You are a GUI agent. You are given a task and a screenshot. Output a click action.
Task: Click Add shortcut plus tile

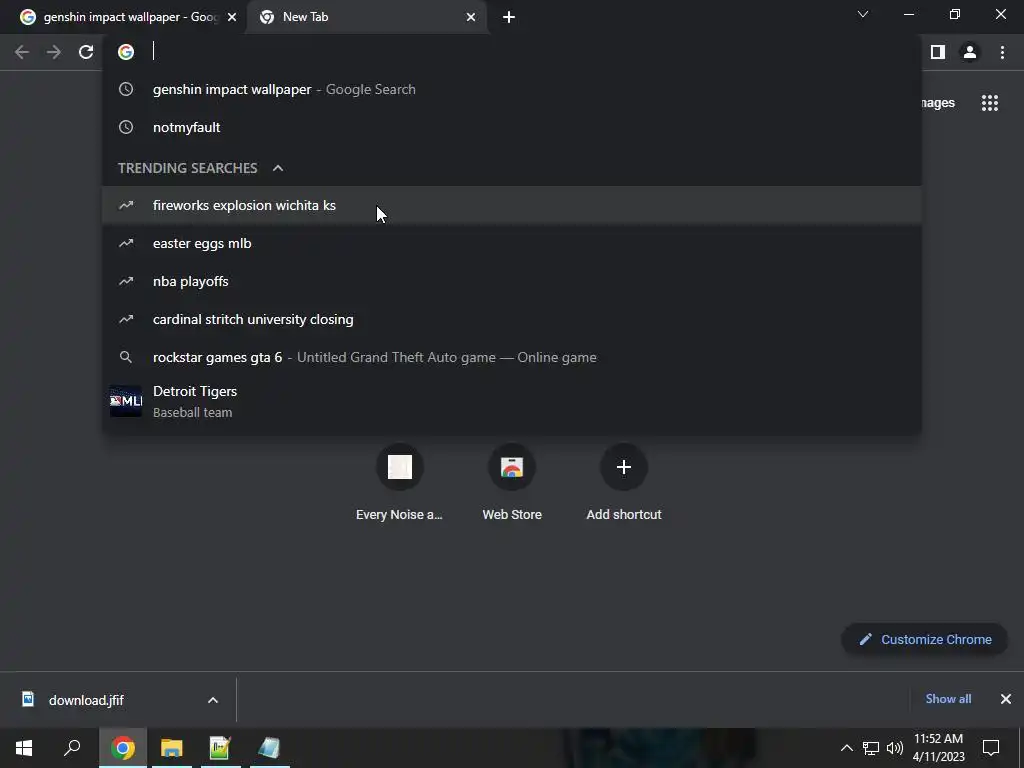pos(624,482)
